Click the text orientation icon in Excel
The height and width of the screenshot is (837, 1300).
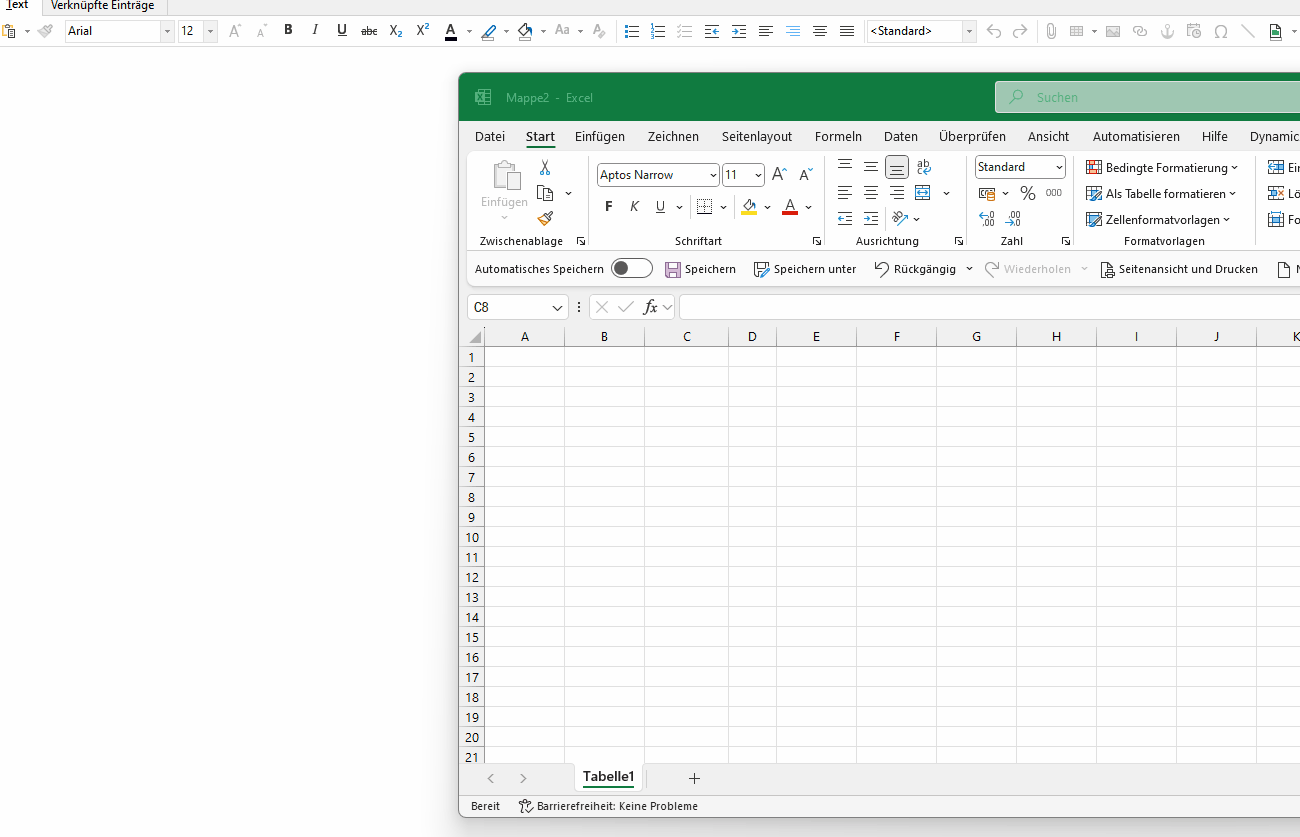899,219
